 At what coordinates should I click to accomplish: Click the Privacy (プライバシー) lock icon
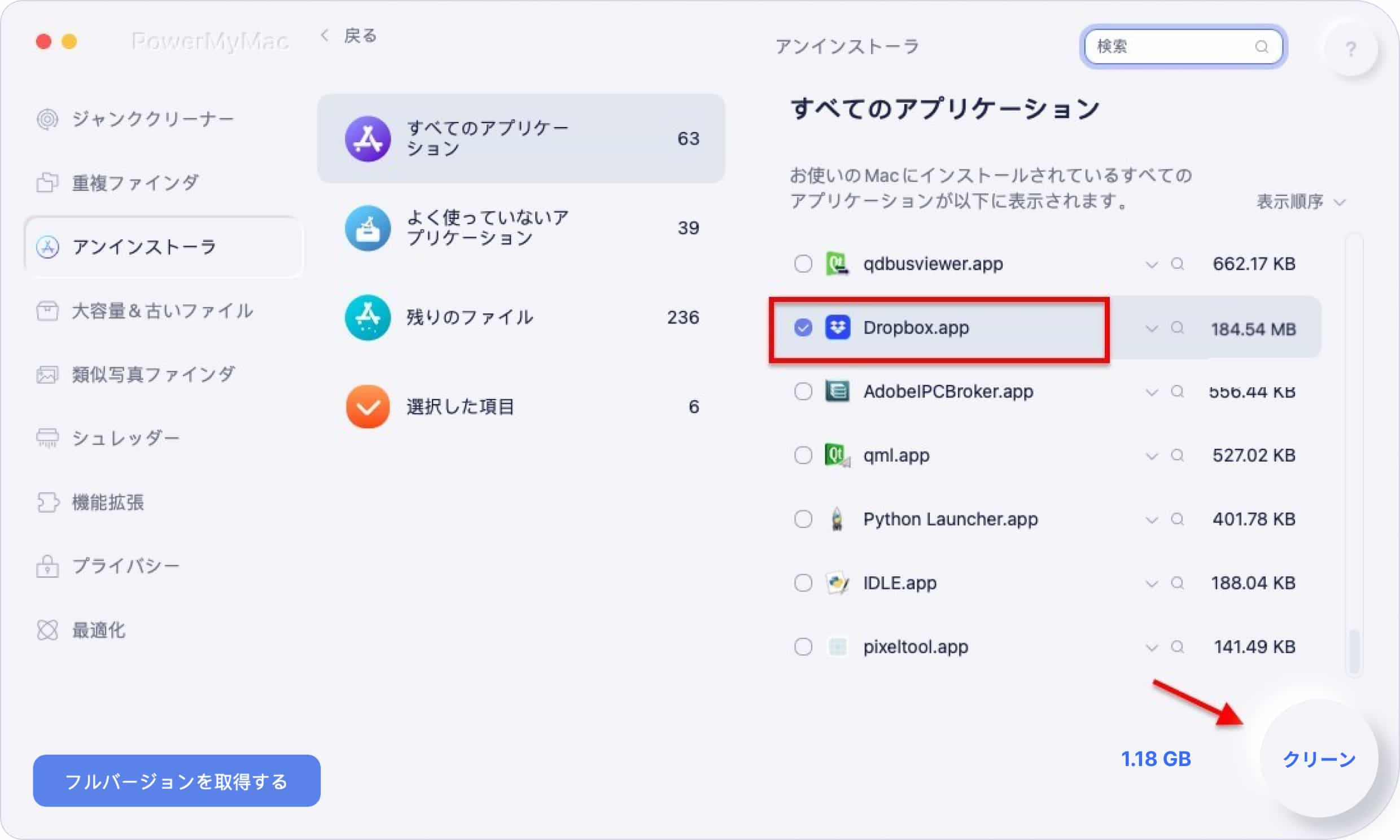[x=47, y=566]
